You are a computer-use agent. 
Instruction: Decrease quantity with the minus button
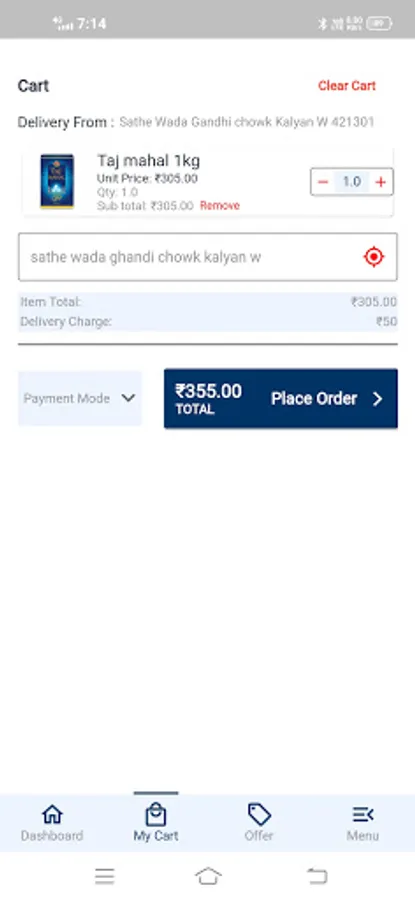[x=323, y=182]
